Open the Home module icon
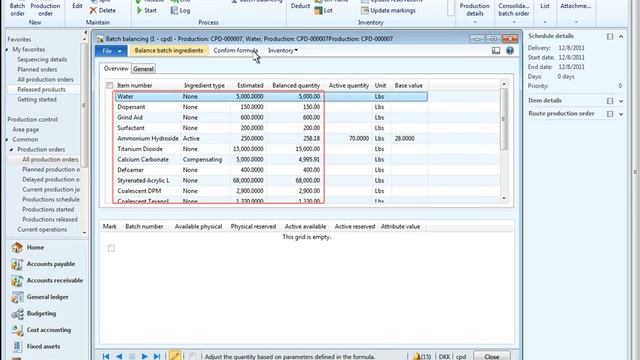Viewport: 640px width, 360px height. tap(17, 247)
